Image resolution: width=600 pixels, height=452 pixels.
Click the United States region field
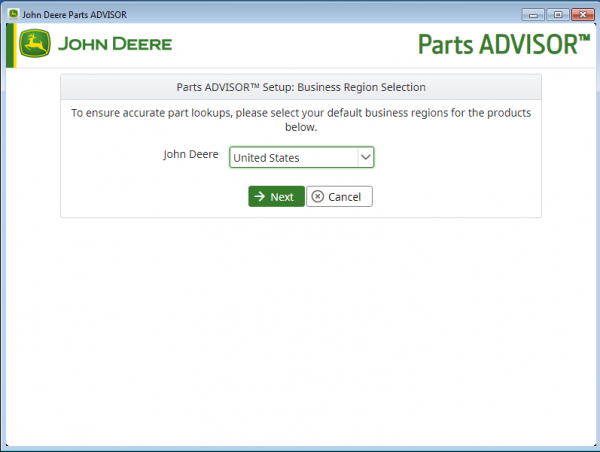302,157
